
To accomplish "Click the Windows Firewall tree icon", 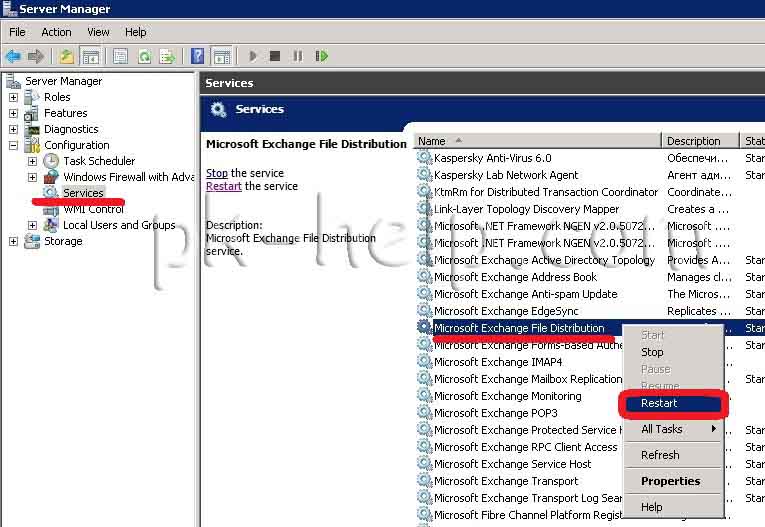I will coord(51,177).
